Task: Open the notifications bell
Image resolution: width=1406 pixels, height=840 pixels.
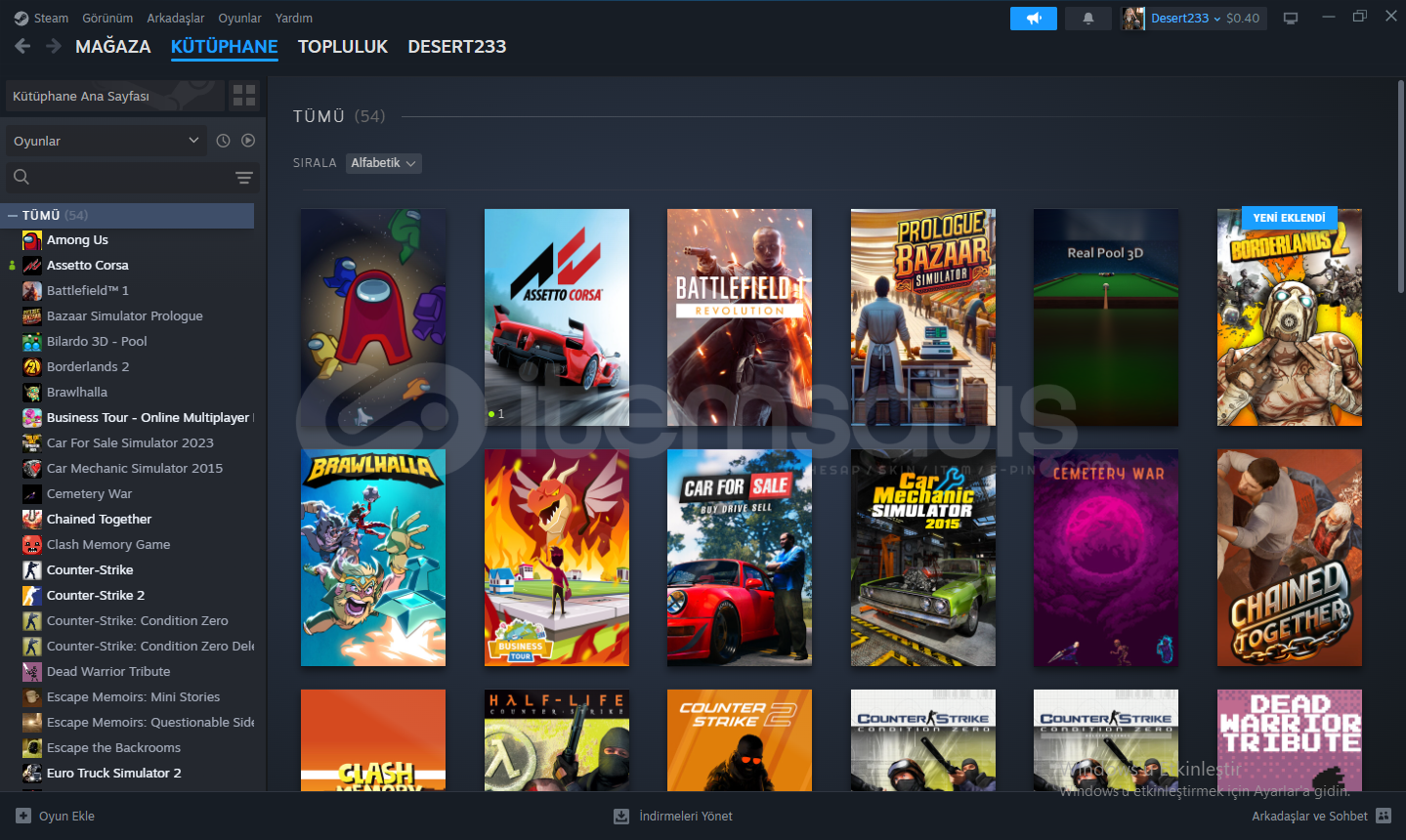Action: coord(1088,18)
